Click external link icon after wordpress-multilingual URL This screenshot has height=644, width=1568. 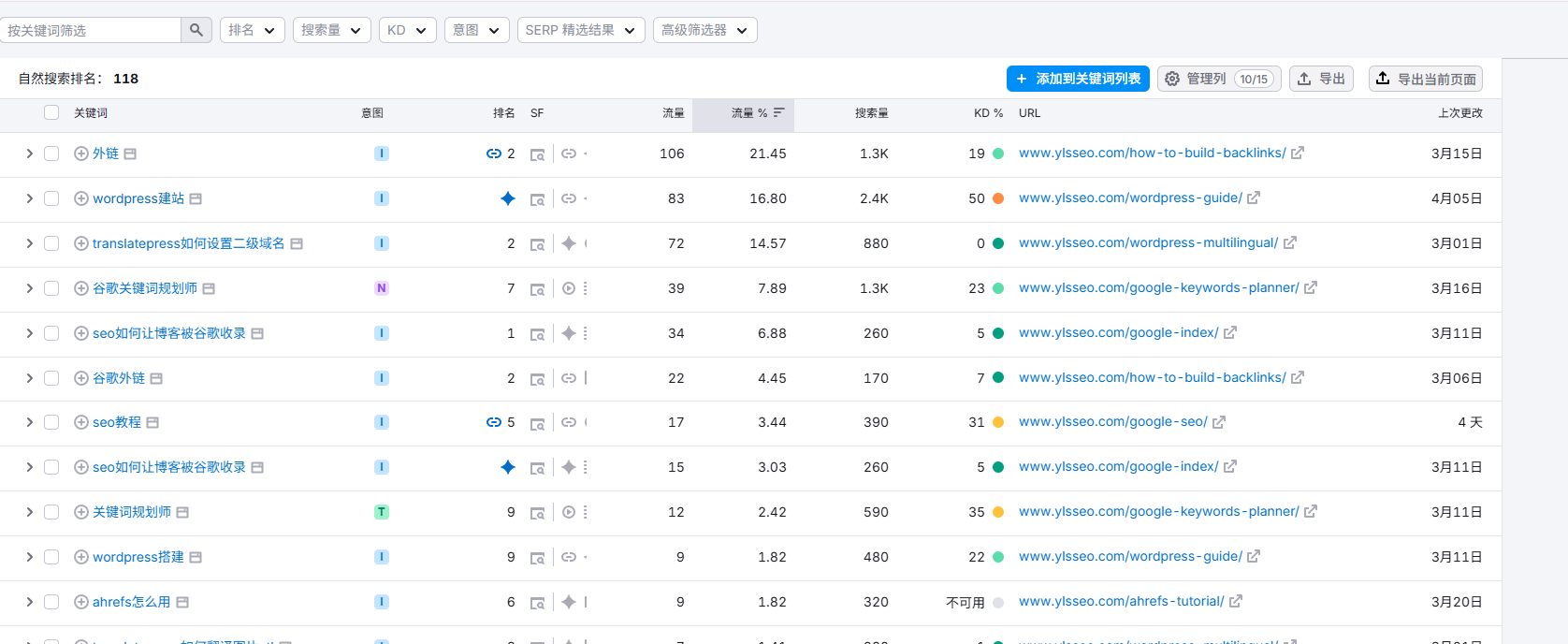(1290, 242)
